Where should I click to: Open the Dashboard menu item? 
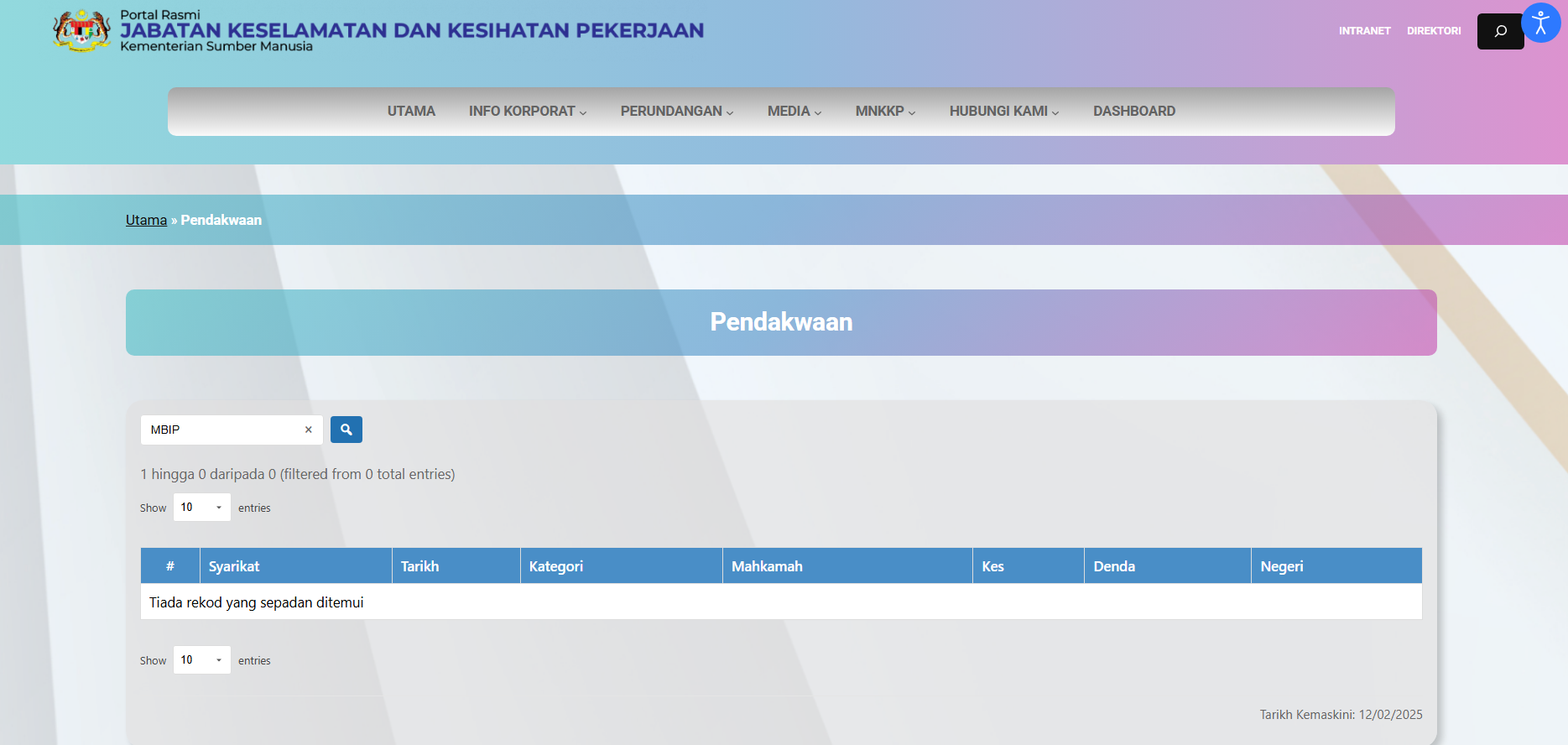1133,112
